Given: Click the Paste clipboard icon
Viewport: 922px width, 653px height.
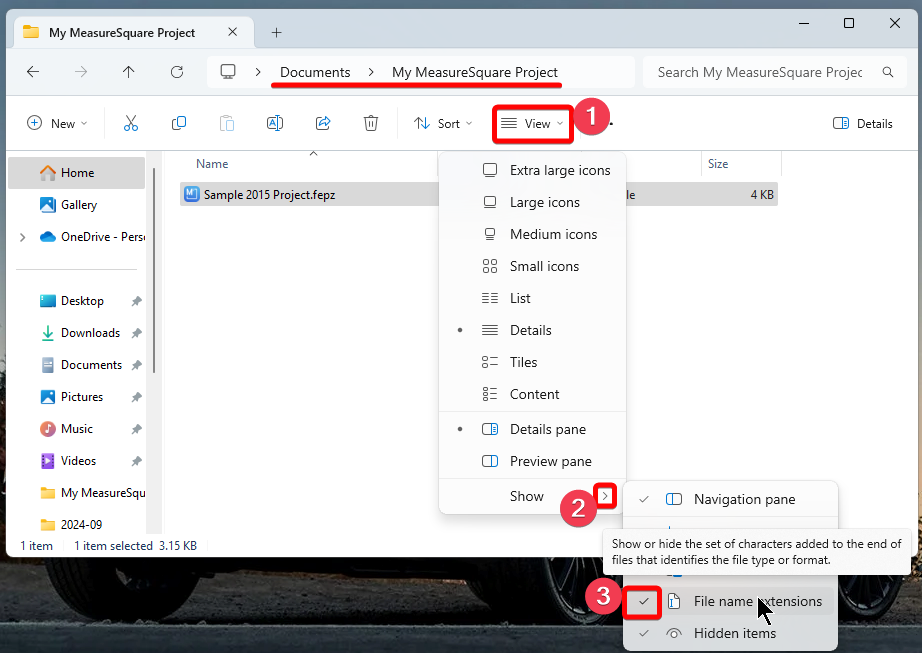Looking at the screenshot, I should tap(227, 123).
